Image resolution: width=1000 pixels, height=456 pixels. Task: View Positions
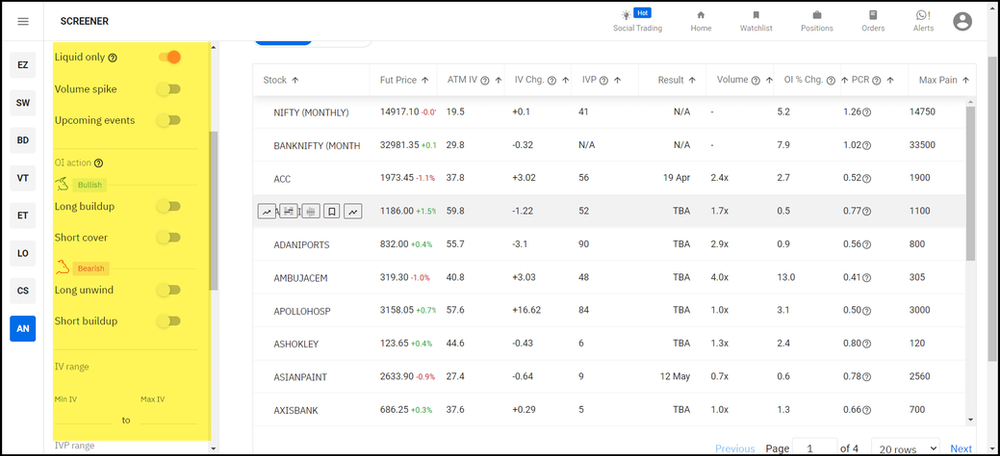point(817,20)
